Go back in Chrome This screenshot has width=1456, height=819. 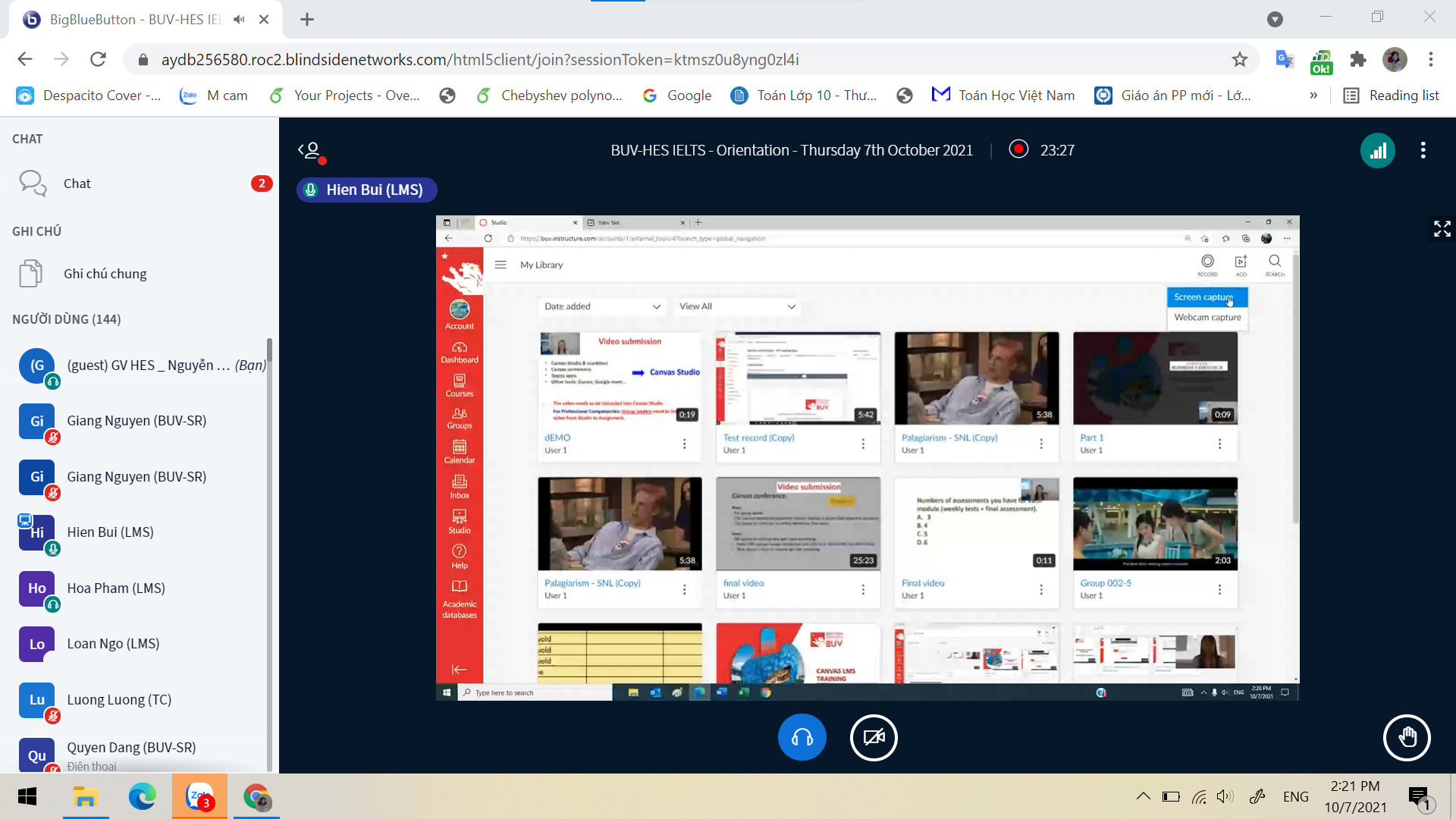[x=25, y=59]
